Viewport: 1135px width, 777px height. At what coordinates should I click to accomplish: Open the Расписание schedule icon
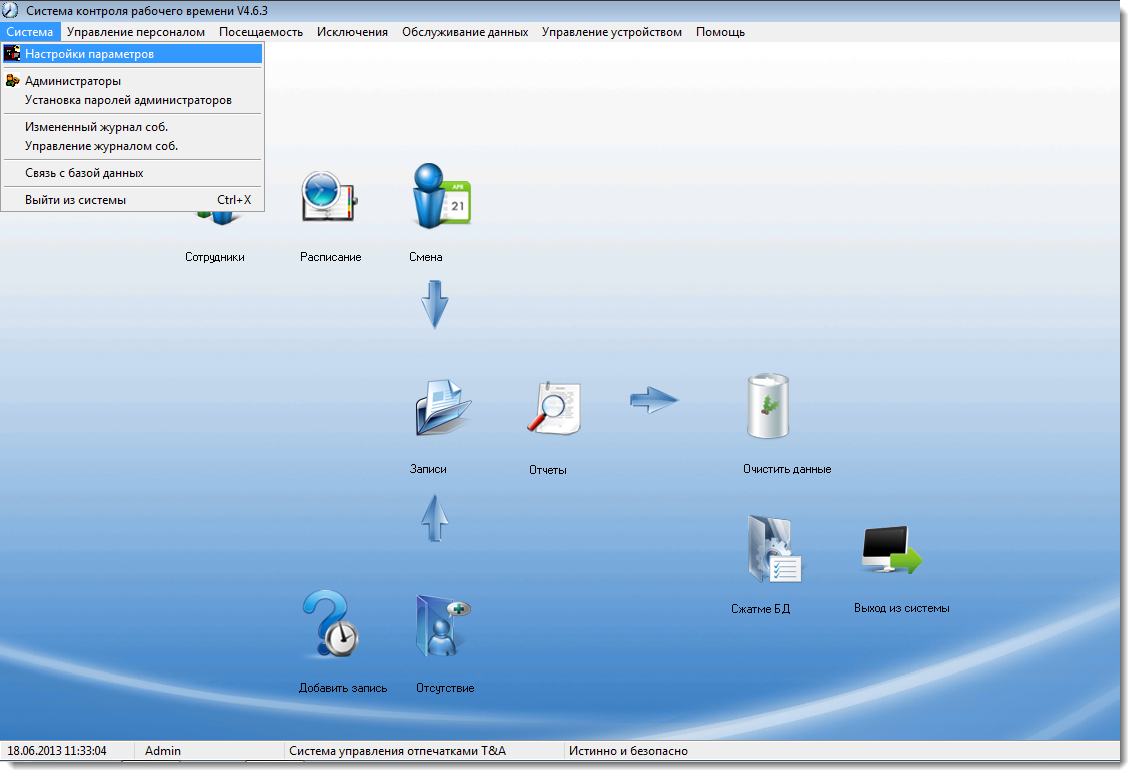329,197
